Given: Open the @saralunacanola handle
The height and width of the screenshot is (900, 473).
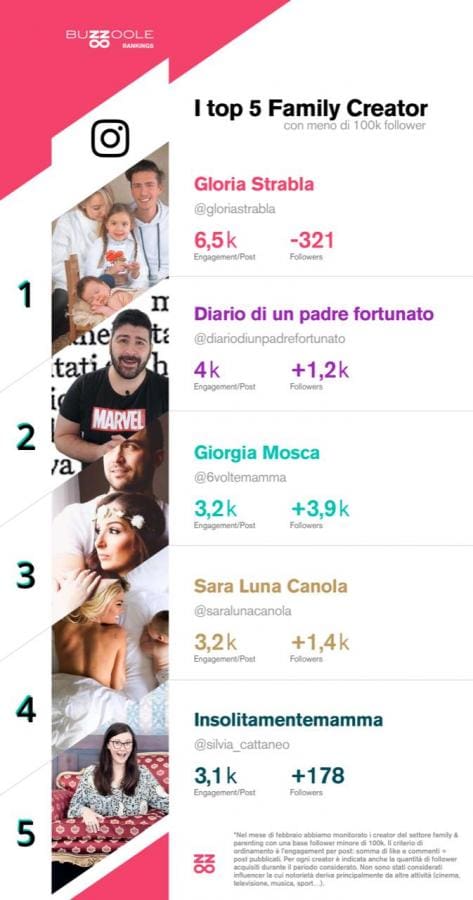Looking at the screenshot, I should tap(243, 611).
